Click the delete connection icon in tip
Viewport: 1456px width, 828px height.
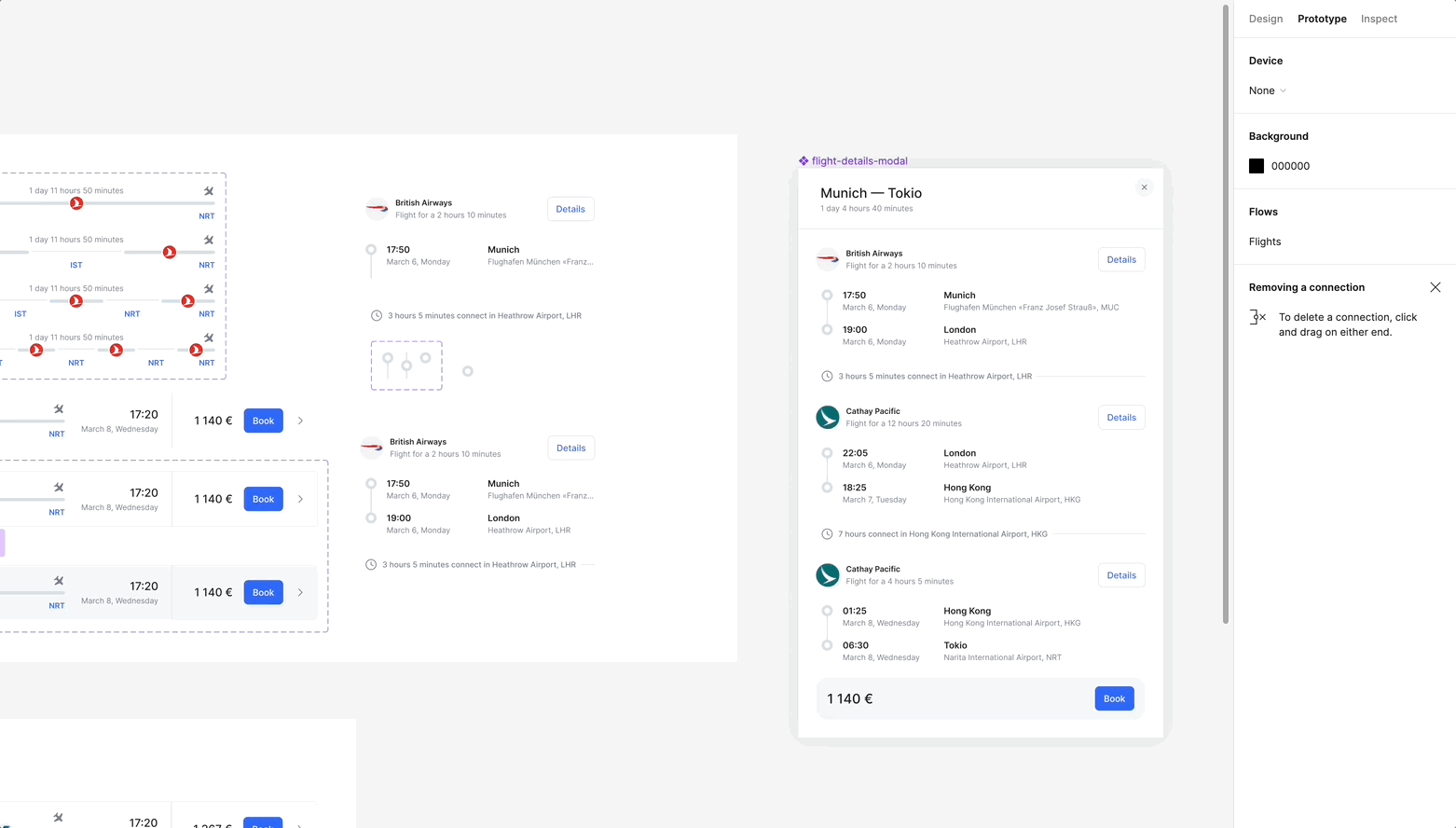1257,317
